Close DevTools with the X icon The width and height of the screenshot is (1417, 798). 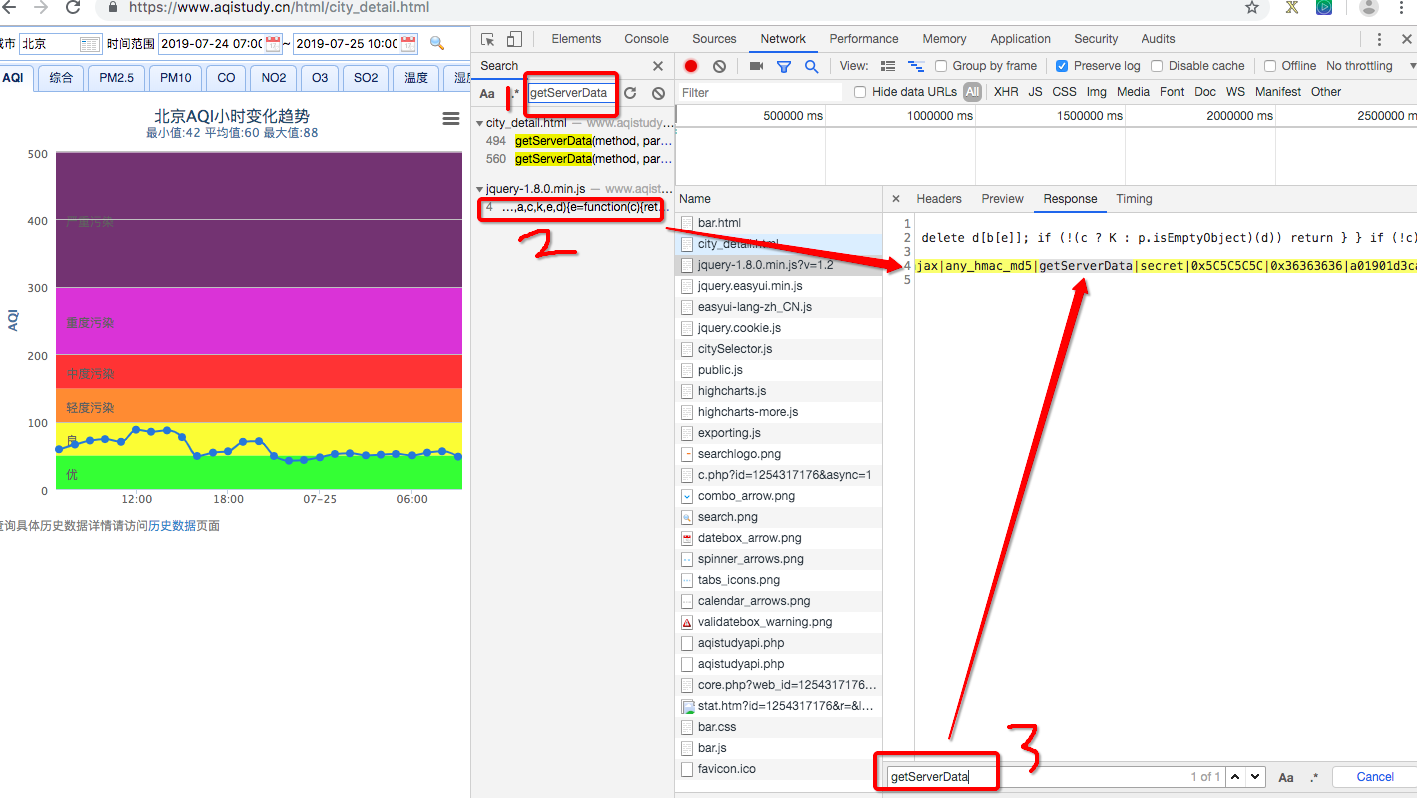(1406, 39)
